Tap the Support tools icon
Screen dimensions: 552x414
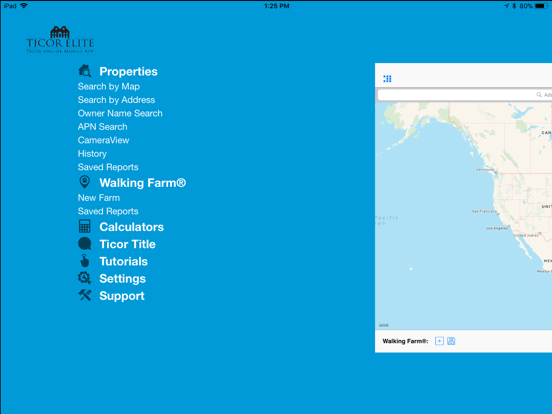point(84,295)
